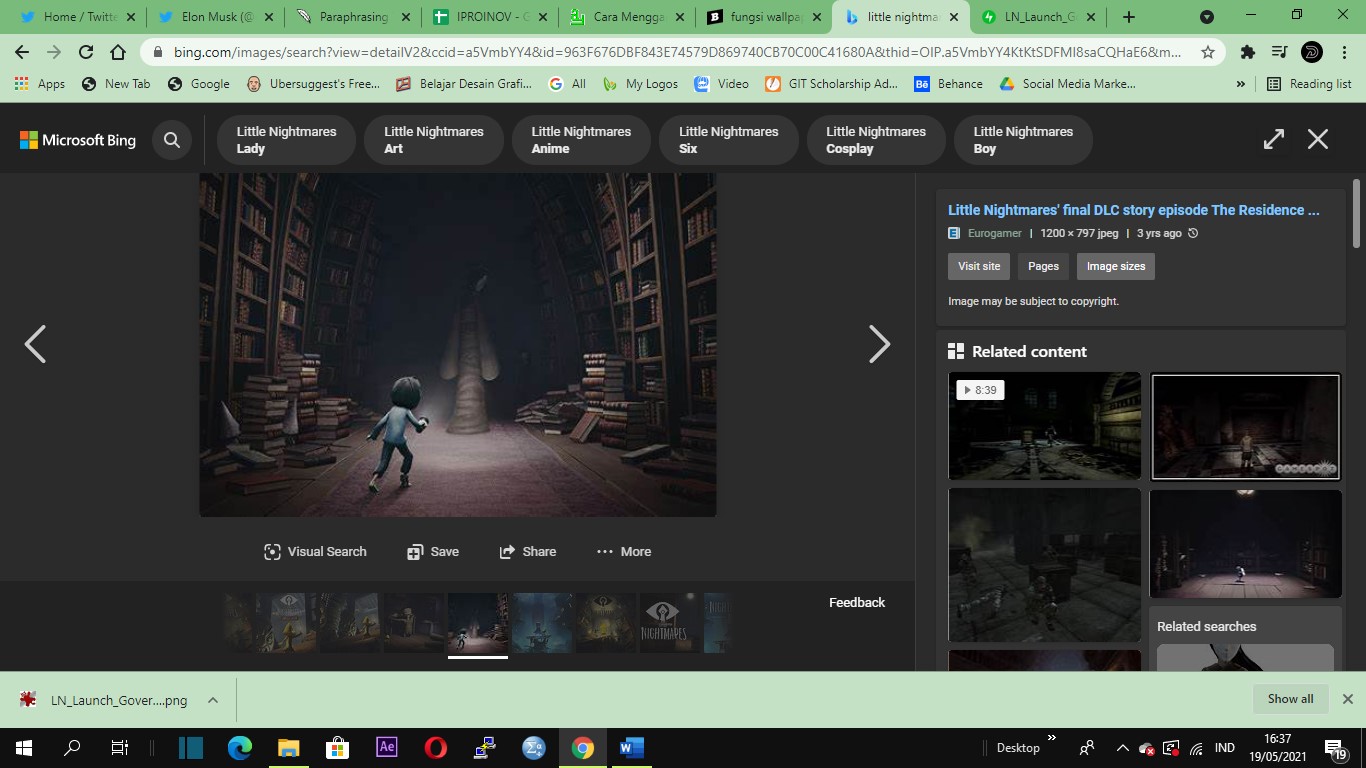Open the media control playlist icon in toolbar
The height and width of the screenshot is (768, 1366).
pyautogui.click(x=1279, y=52)
